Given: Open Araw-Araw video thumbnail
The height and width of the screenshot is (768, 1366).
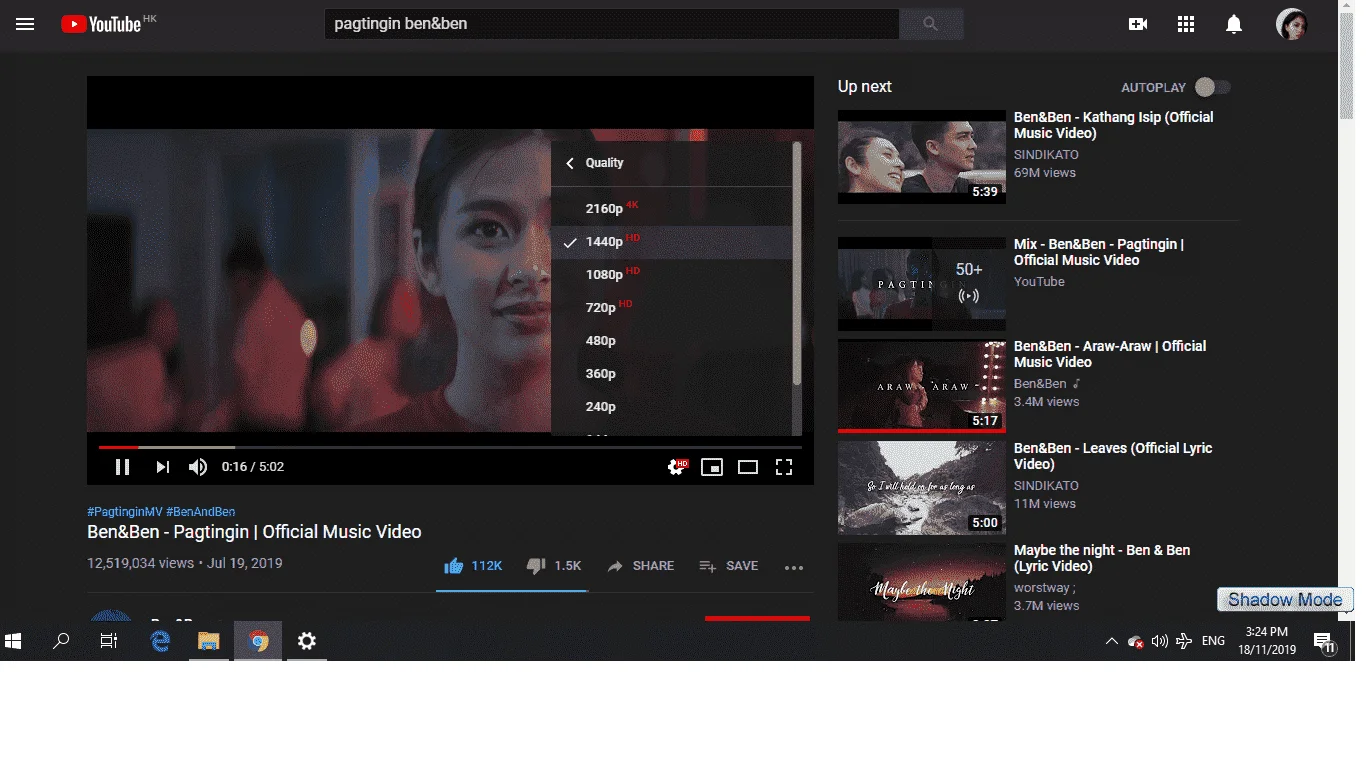Looking at the screenshot, I should [x=922, y=386].
